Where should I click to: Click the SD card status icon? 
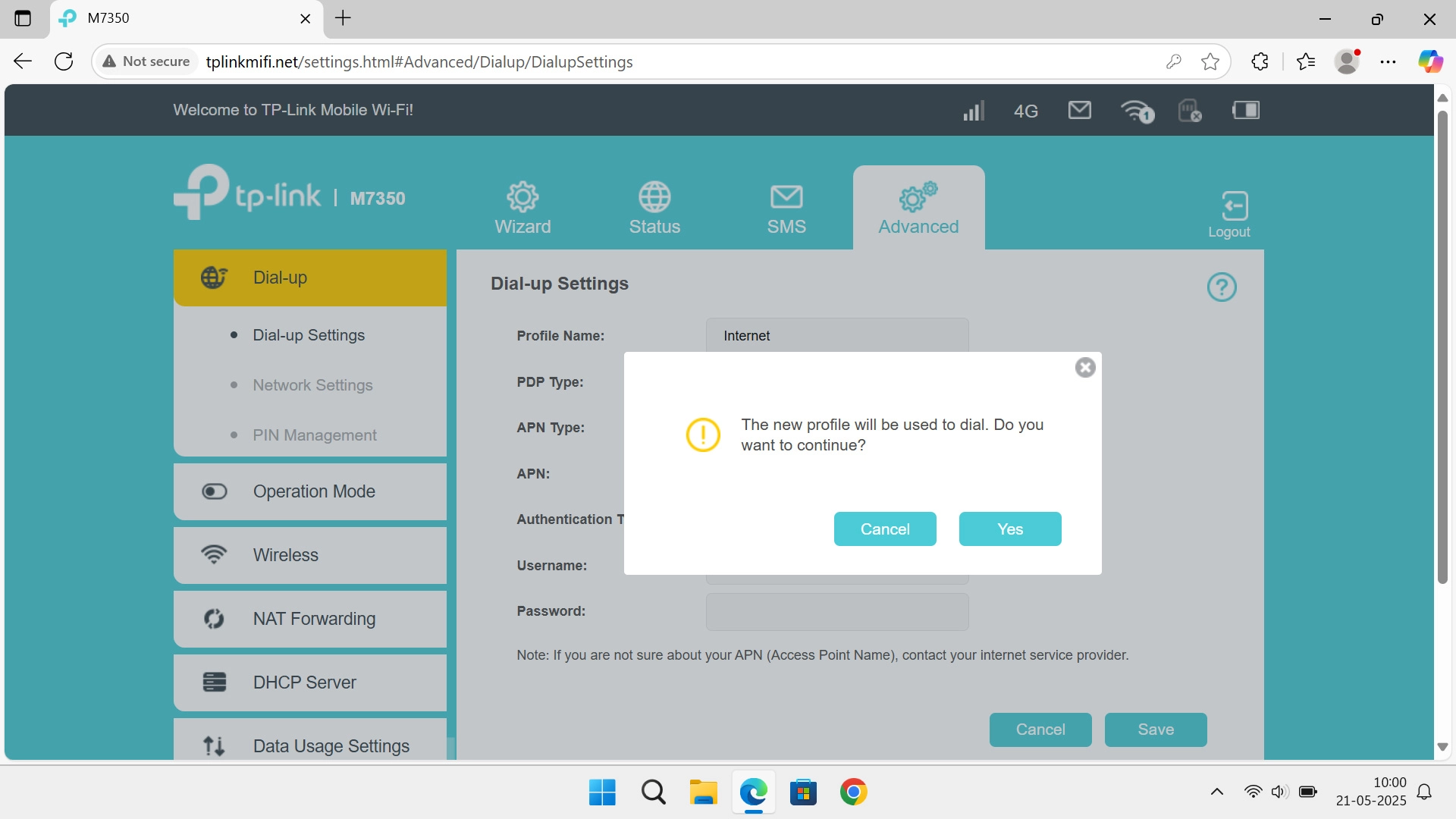[1189, 111]
